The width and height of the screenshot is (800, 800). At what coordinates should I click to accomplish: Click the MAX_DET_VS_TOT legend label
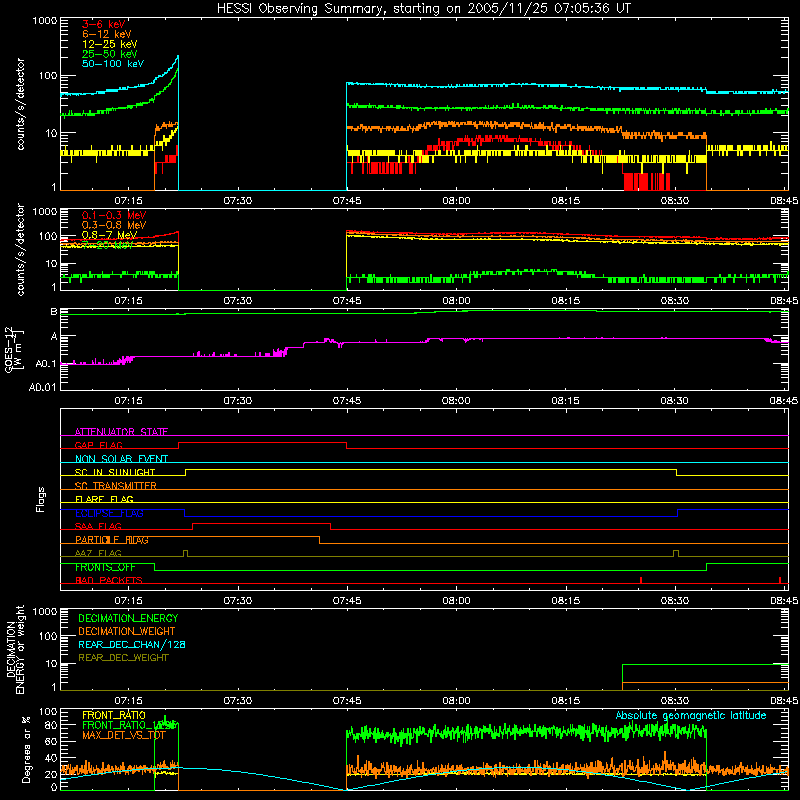(x=124, y=735)
